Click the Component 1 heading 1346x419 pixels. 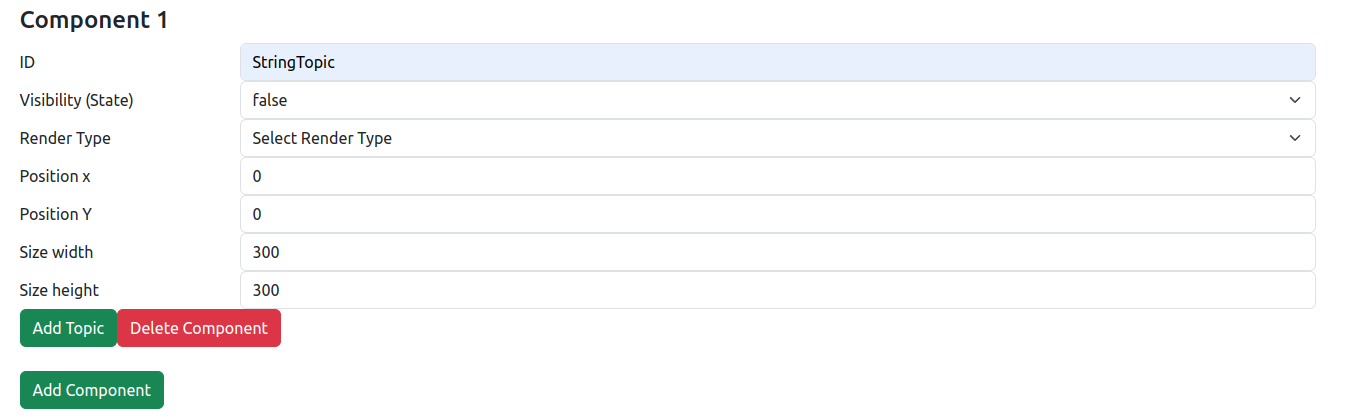click(x=94, y=19)
